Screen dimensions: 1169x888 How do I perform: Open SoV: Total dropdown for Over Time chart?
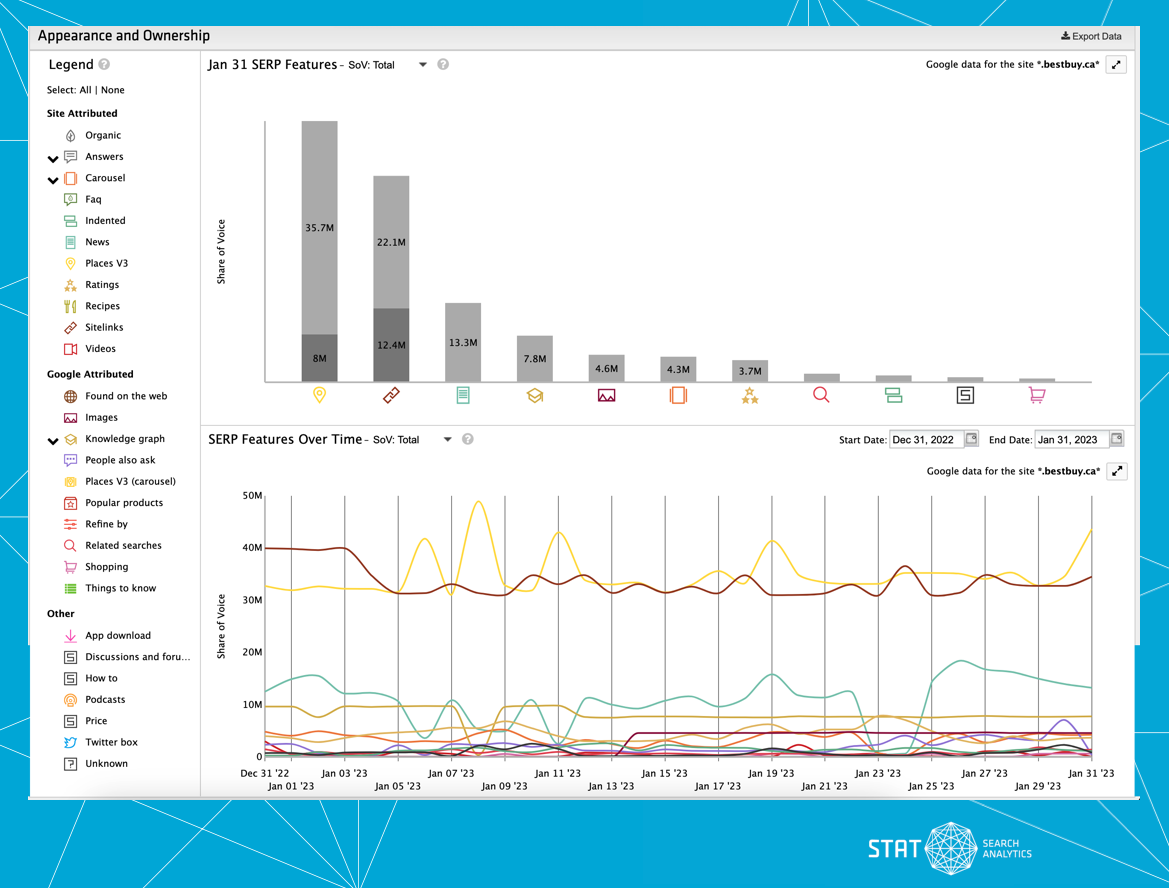(447, 439)
